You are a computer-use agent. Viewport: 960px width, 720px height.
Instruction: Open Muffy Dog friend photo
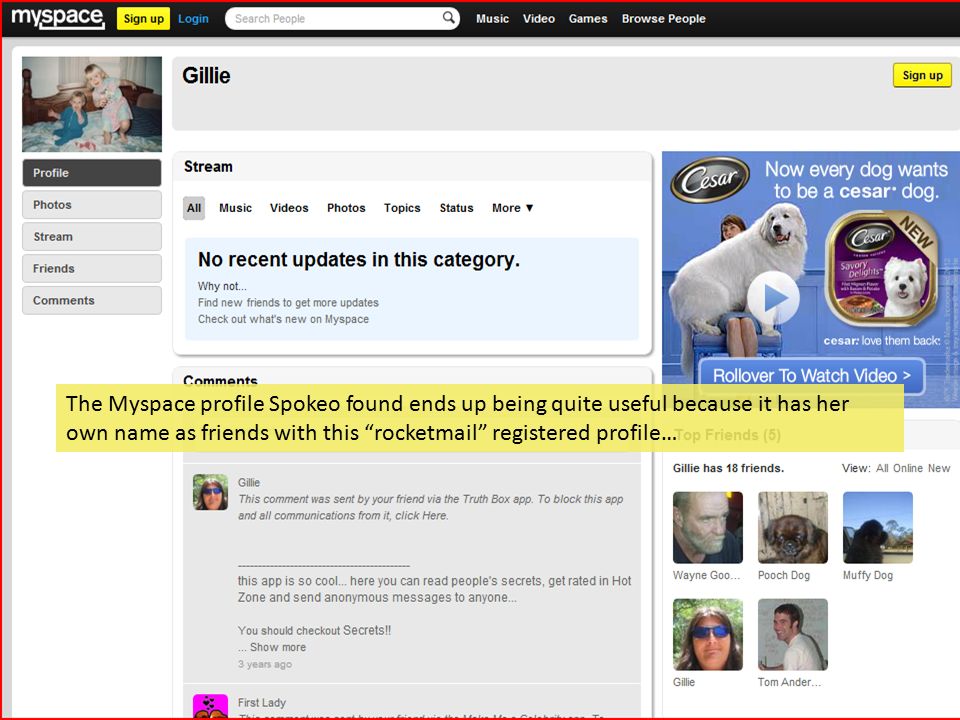coord(878,527)
